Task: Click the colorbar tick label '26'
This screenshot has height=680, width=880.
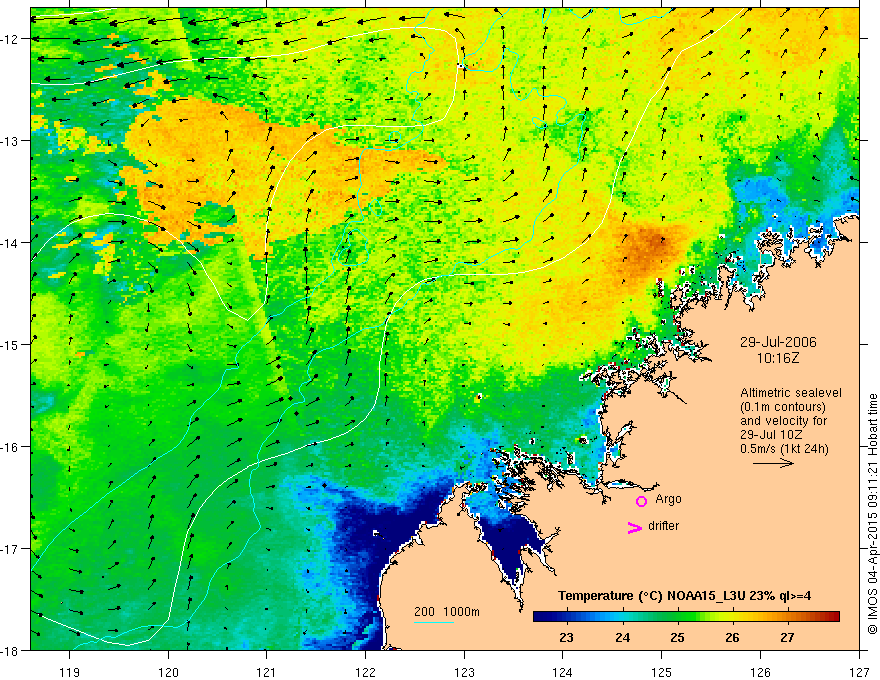Action: pyautogui.click(x=732, y=637)
